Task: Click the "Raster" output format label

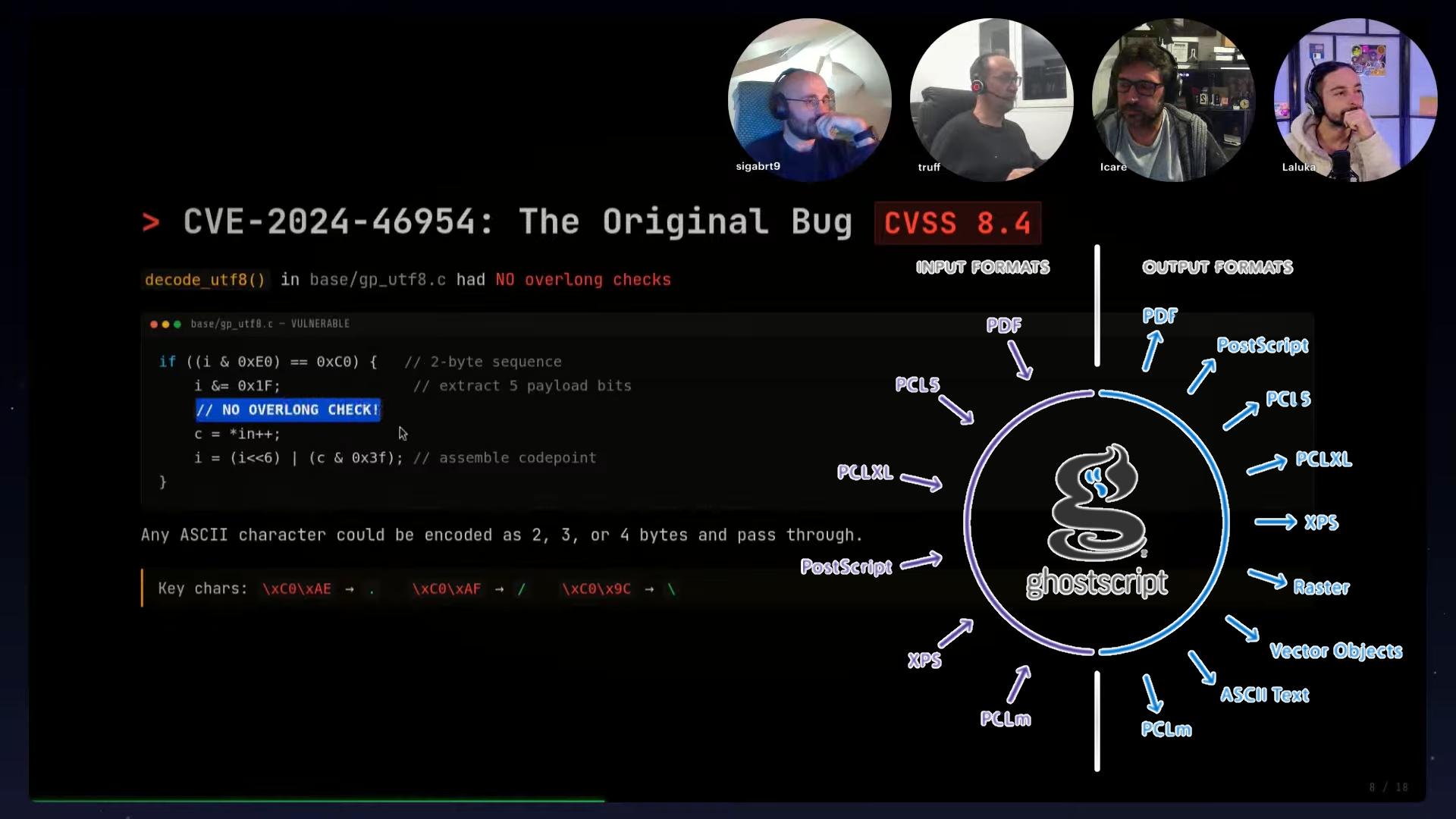Action: [1321, 587]
